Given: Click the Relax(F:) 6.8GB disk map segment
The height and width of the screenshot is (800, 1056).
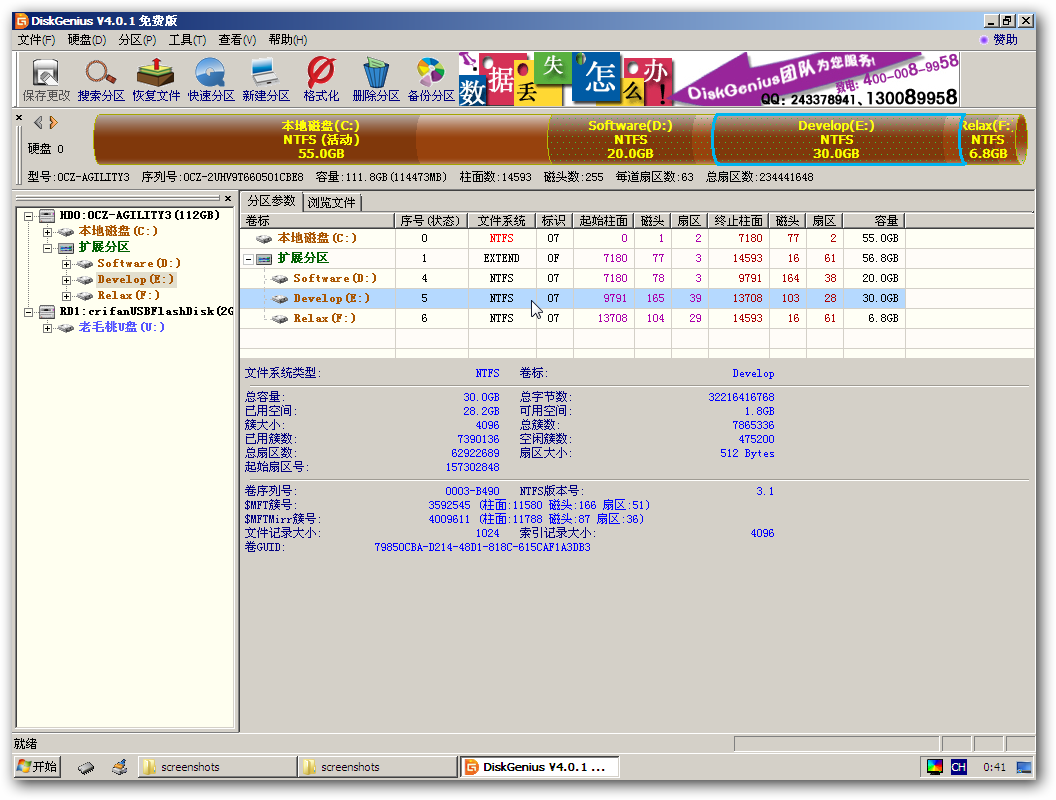Looking at the screenshot, I should [993, 139].
